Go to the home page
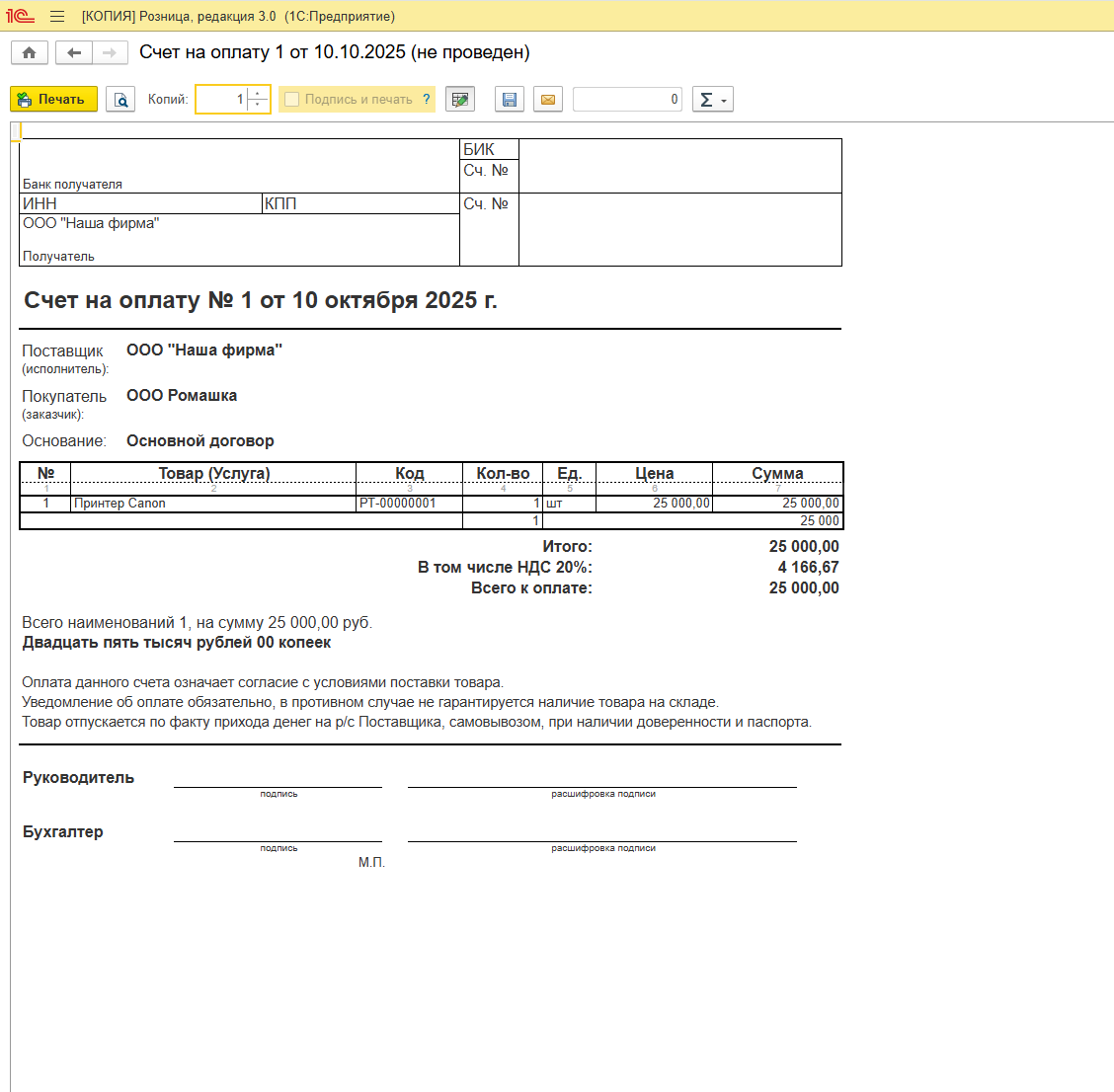The height and width of the screenshot is (1092, 1114). (30, 52)
